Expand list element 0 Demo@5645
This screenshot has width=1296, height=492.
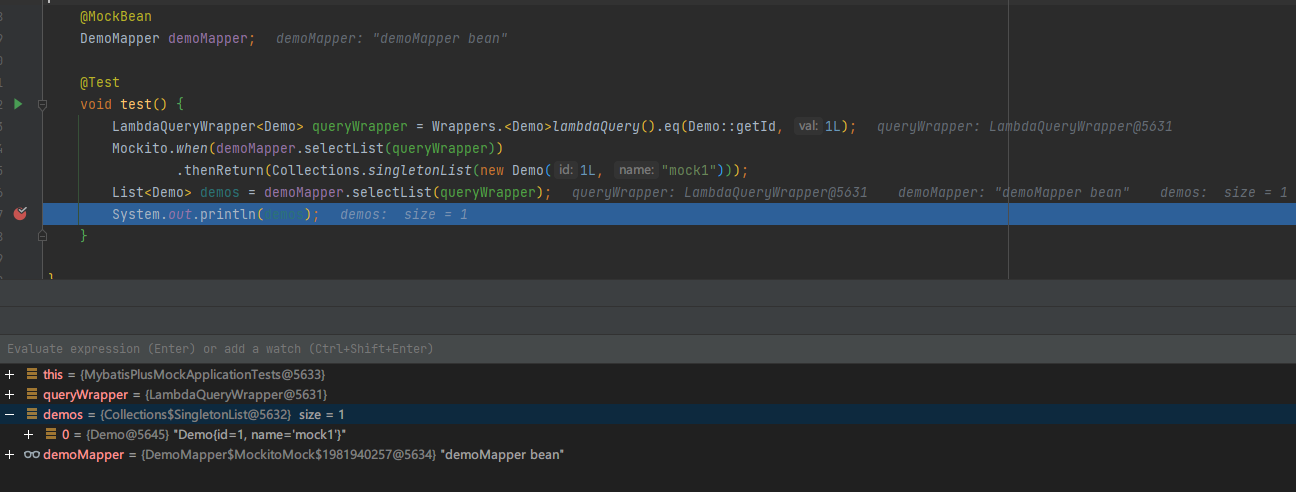pyautogui.click(x=28, y=434)
